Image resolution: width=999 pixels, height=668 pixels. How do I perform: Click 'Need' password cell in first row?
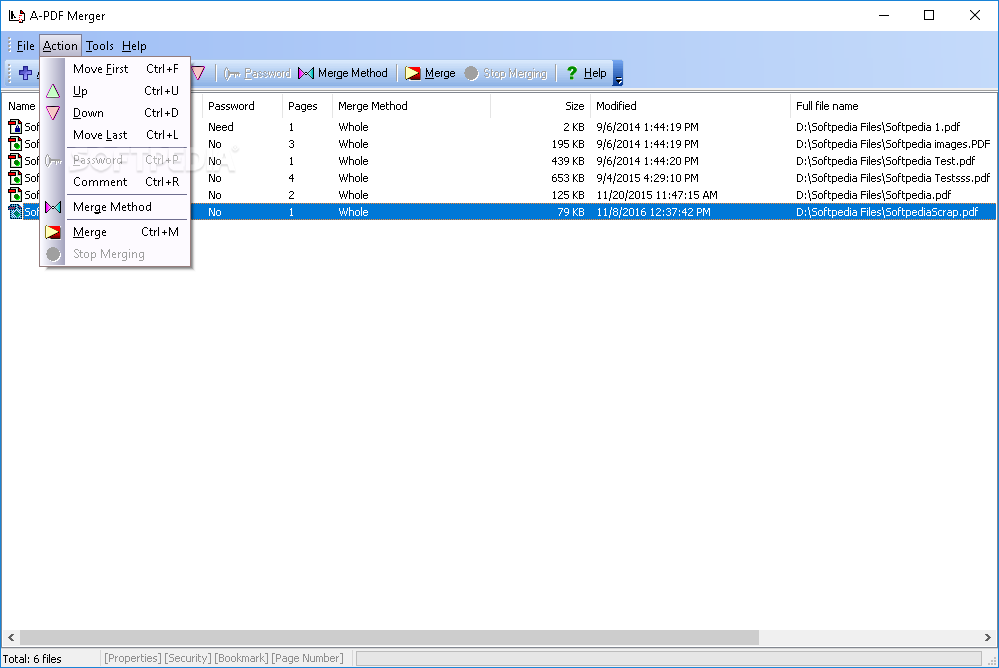(x=220, y=127)
